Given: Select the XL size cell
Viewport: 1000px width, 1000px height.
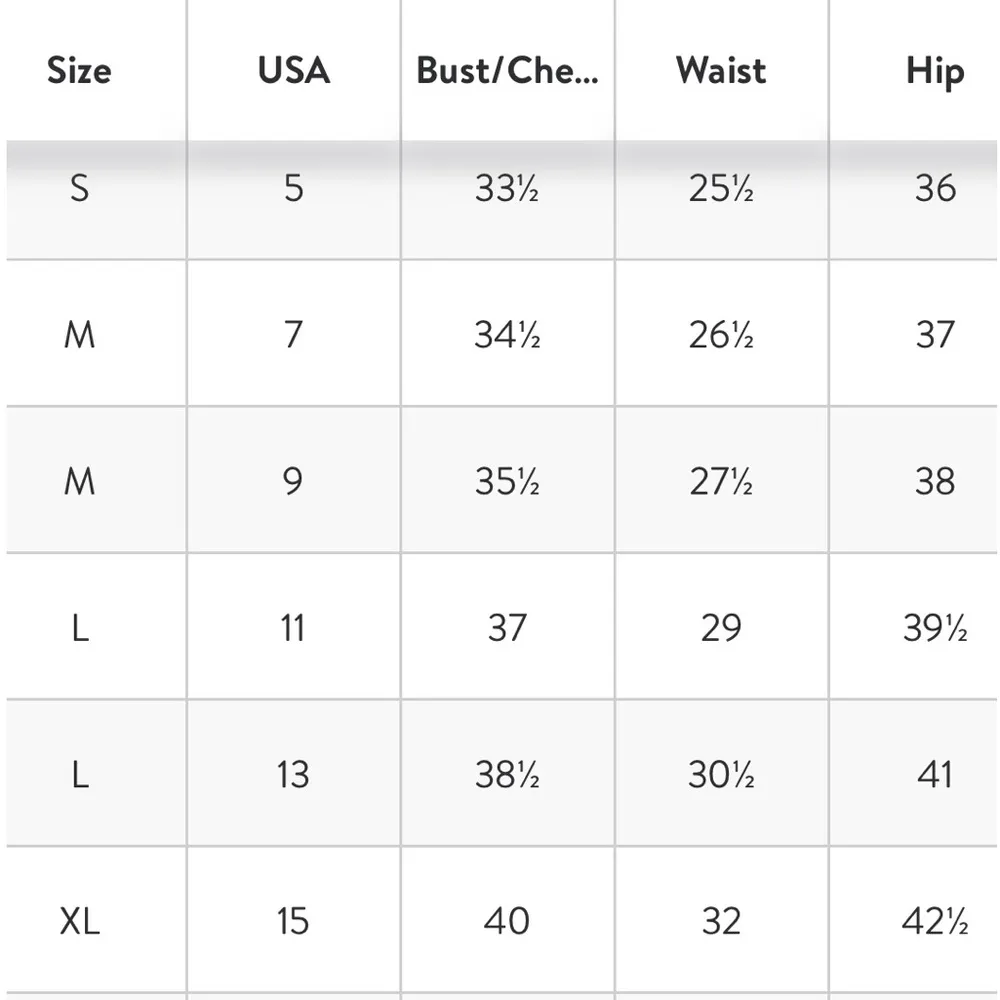Looking at the screenshot, I should (x=79, y=921).
